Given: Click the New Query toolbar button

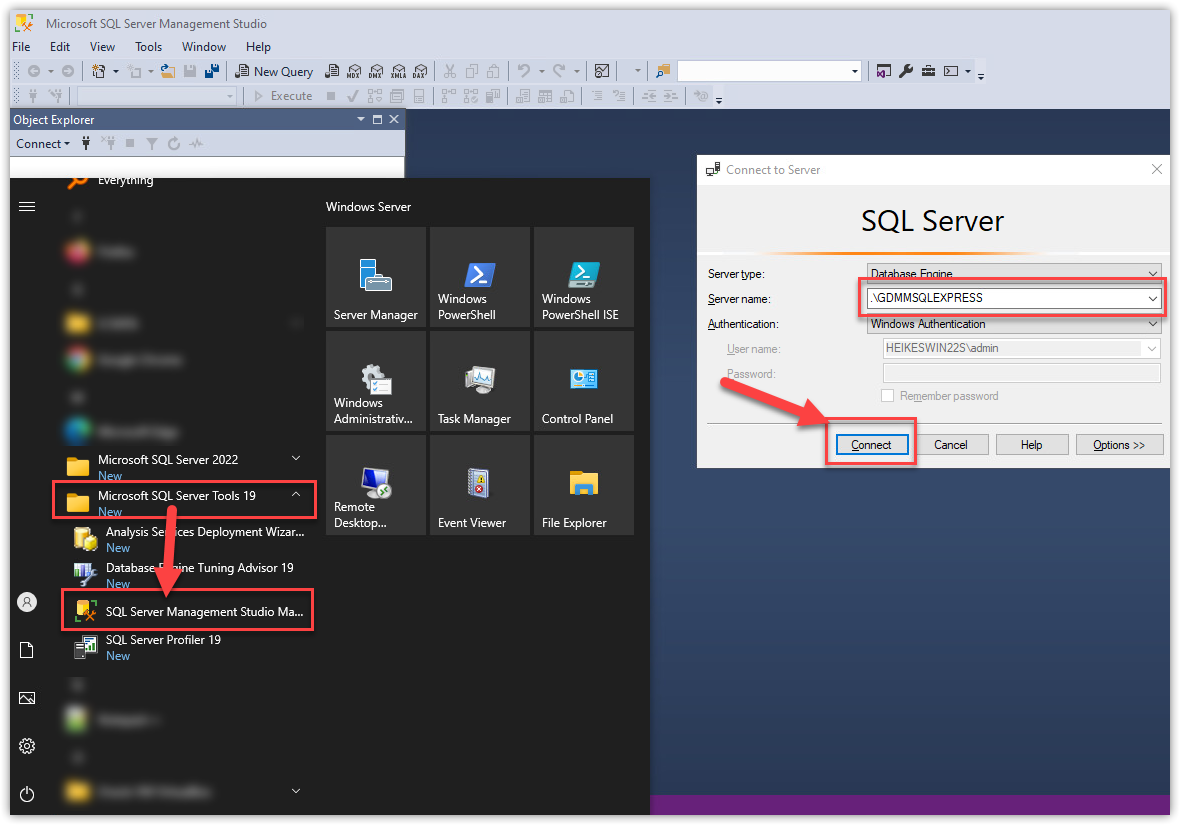Looking at the screenshot, I should pyautogui.click(x=274, y=71).
